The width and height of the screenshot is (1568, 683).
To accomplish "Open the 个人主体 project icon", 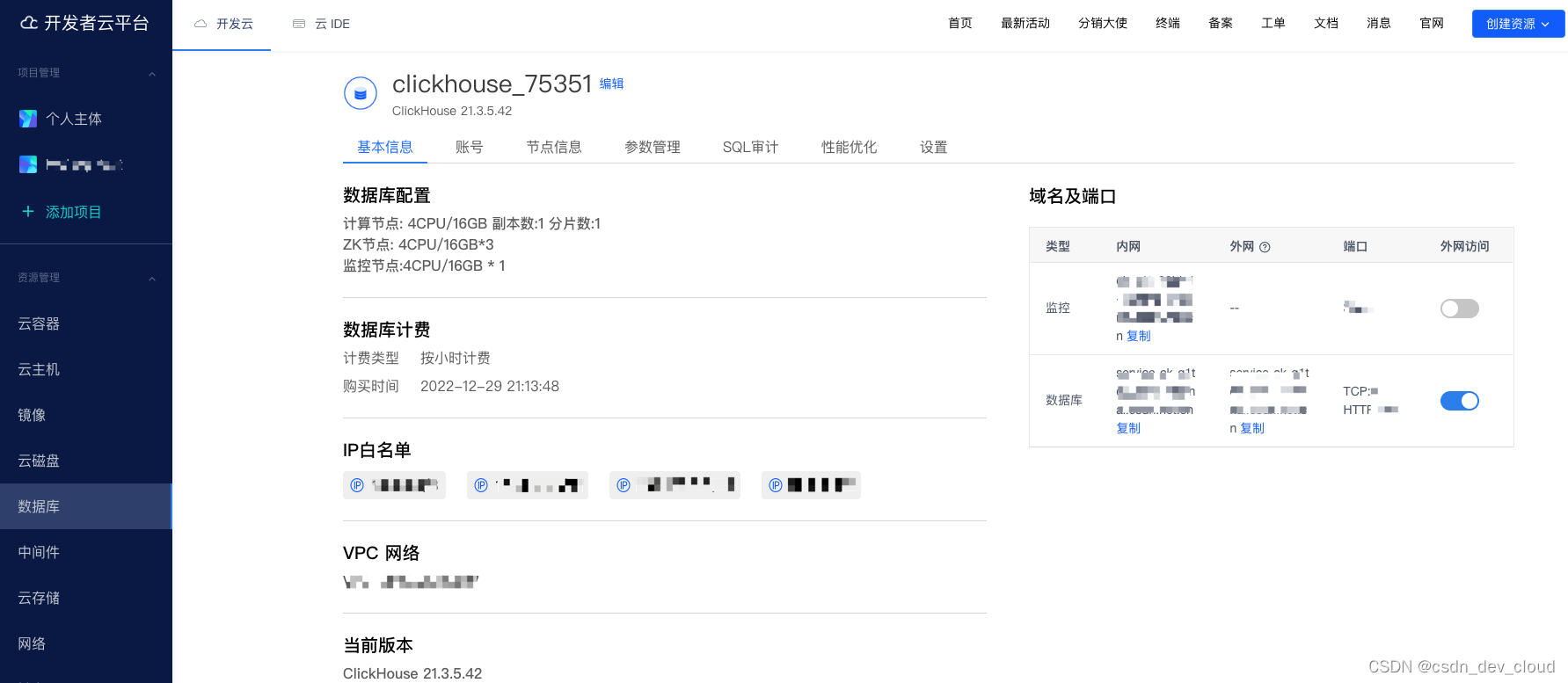I will [x=28, y=119].
